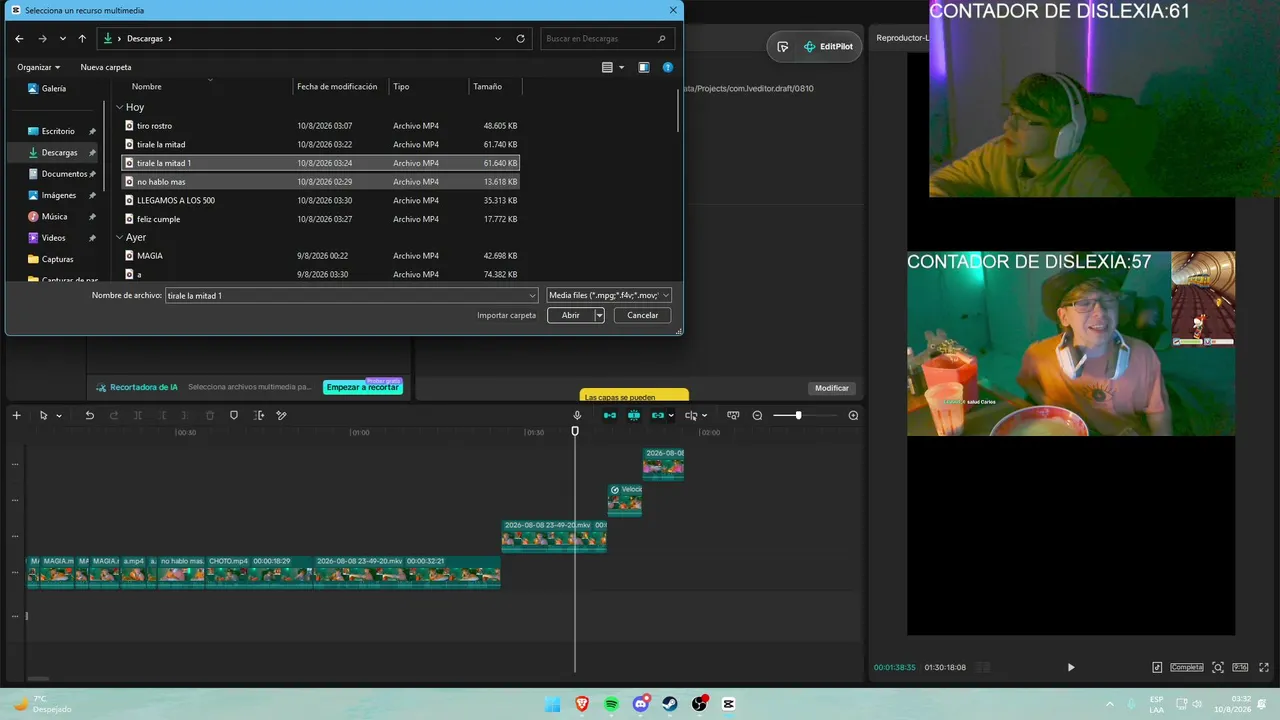1280x720 pixels.
Task: Toggle the preview pane in the file dialog
Action: pyautogui.click(x=643, y=67)
